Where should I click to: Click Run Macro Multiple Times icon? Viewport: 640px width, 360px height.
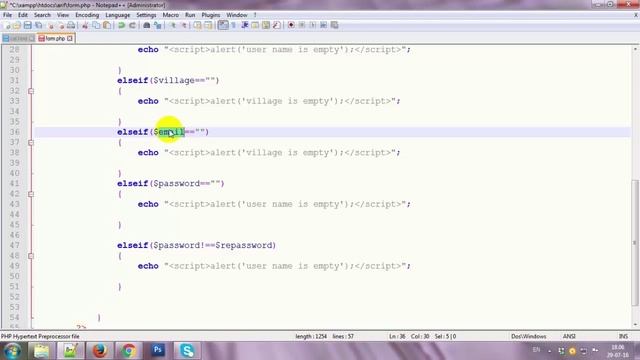[x=324, y=25]
